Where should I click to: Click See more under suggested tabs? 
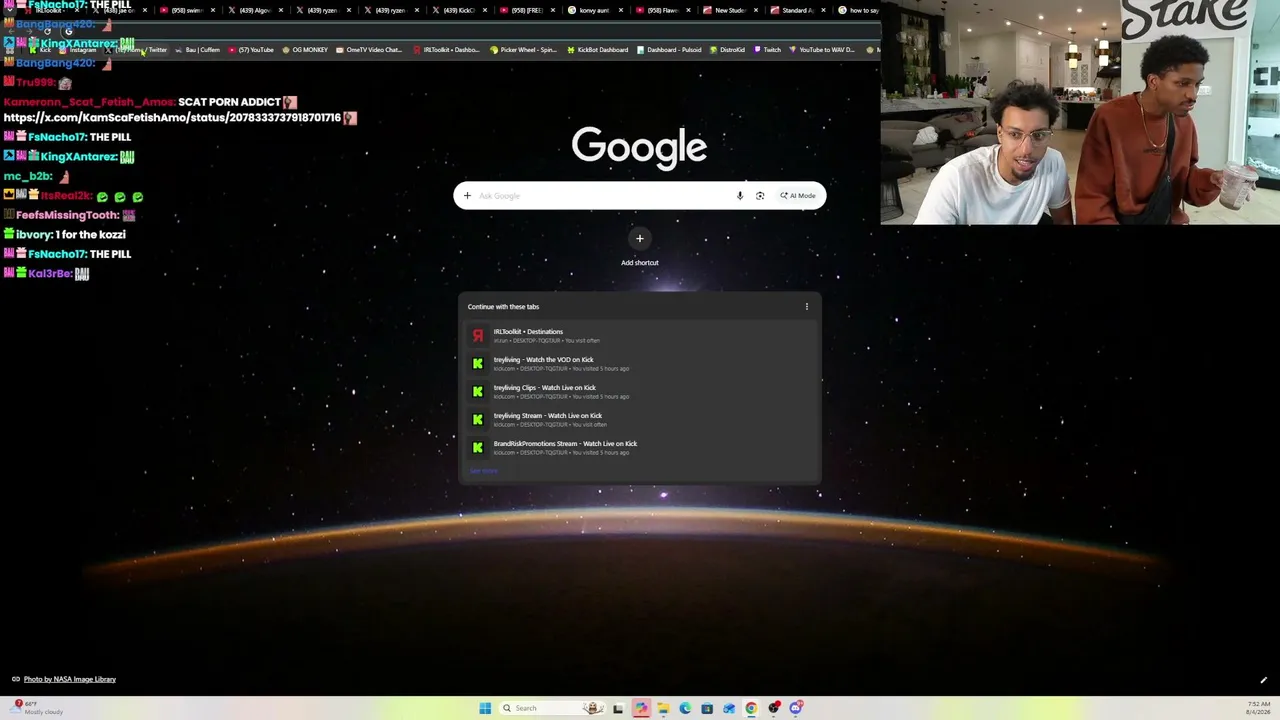483,471
